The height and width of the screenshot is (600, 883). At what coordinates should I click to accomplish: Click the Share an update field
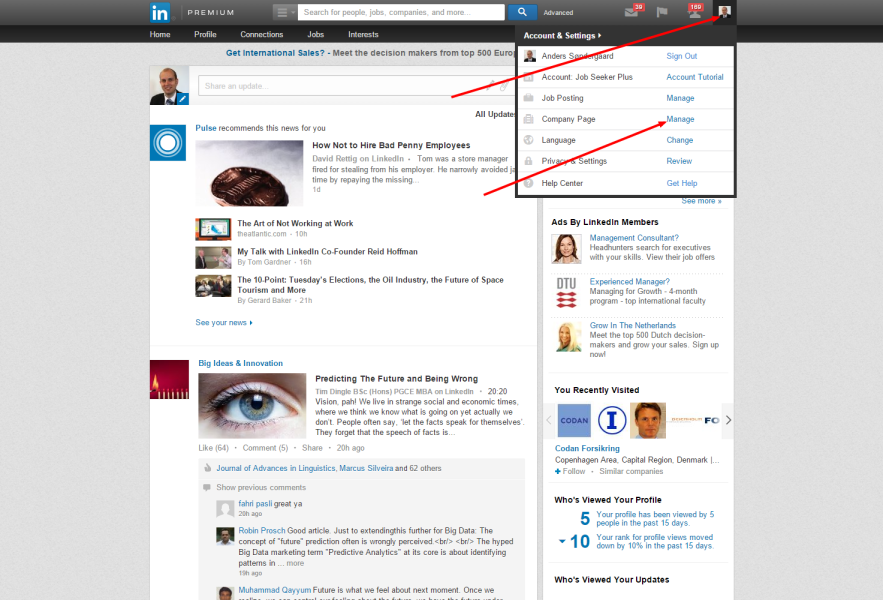click(x=356, y=86)
